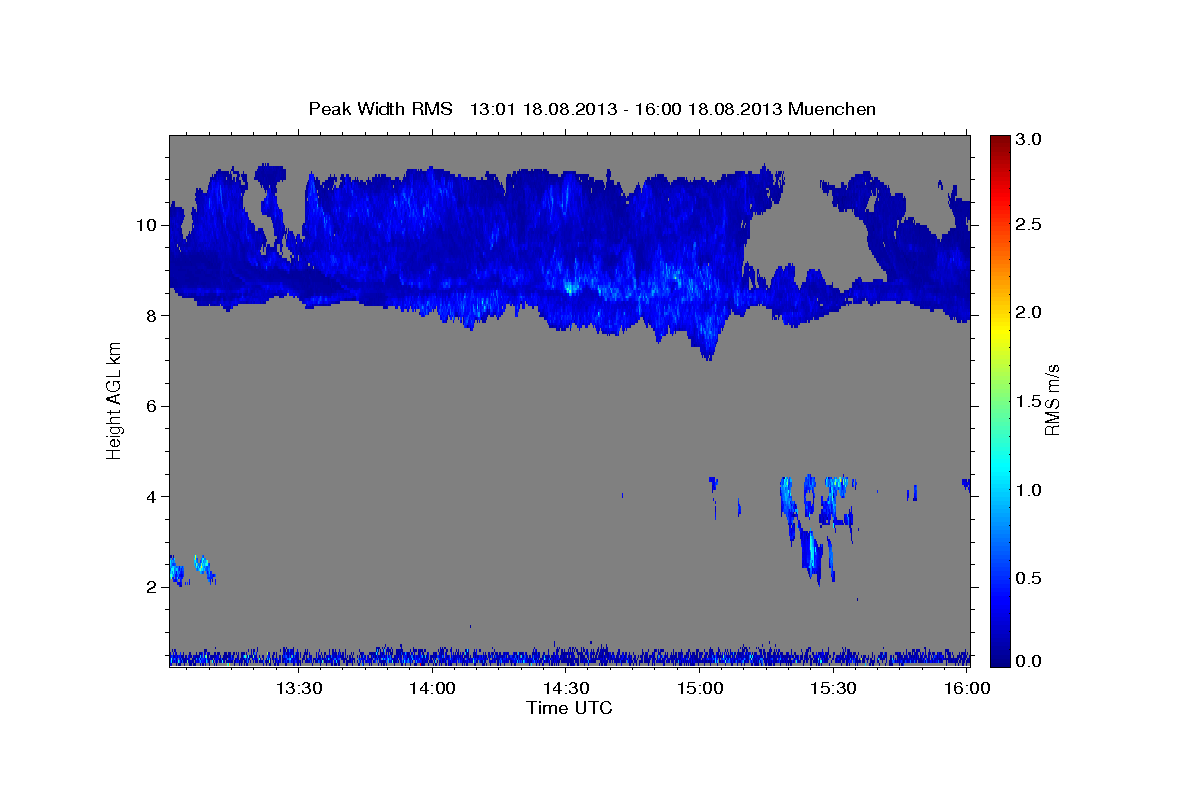Click the 'RMS m/s' colorbar label

[1051, 400]
